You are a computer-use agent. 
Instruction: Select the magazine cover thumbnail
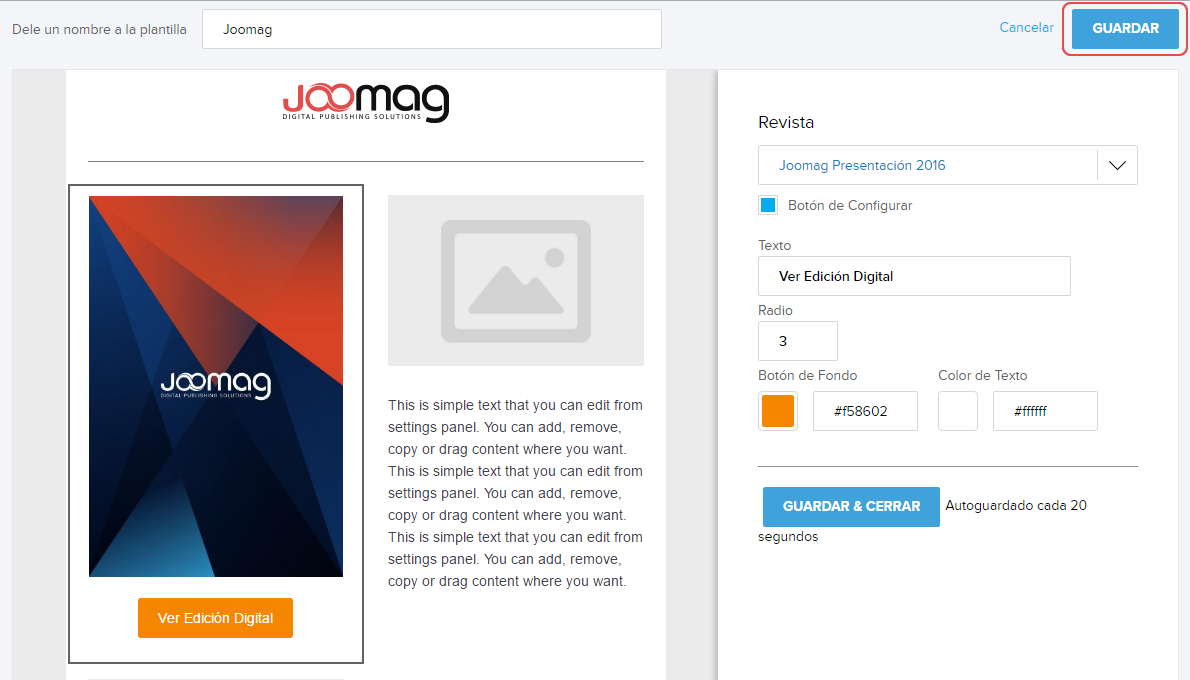pyautogui.click(x=216, y=386)
